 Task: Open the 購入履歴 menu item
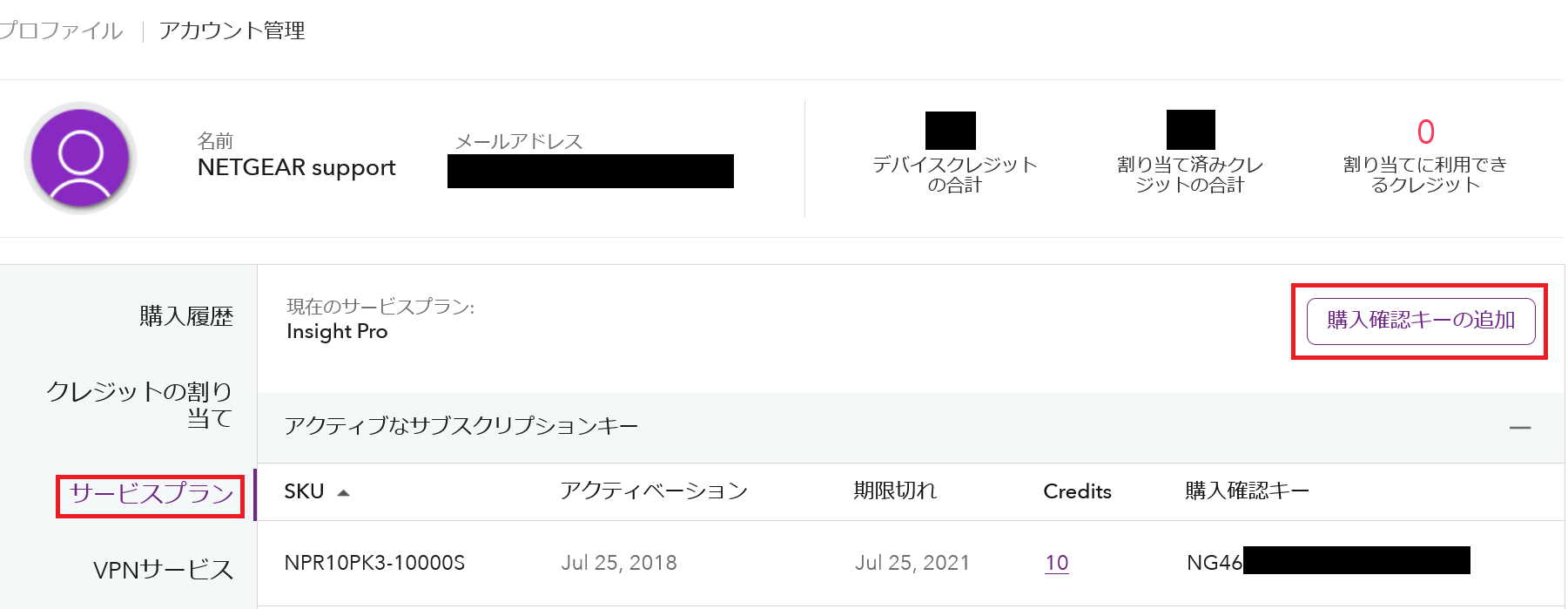pos(186,316)
